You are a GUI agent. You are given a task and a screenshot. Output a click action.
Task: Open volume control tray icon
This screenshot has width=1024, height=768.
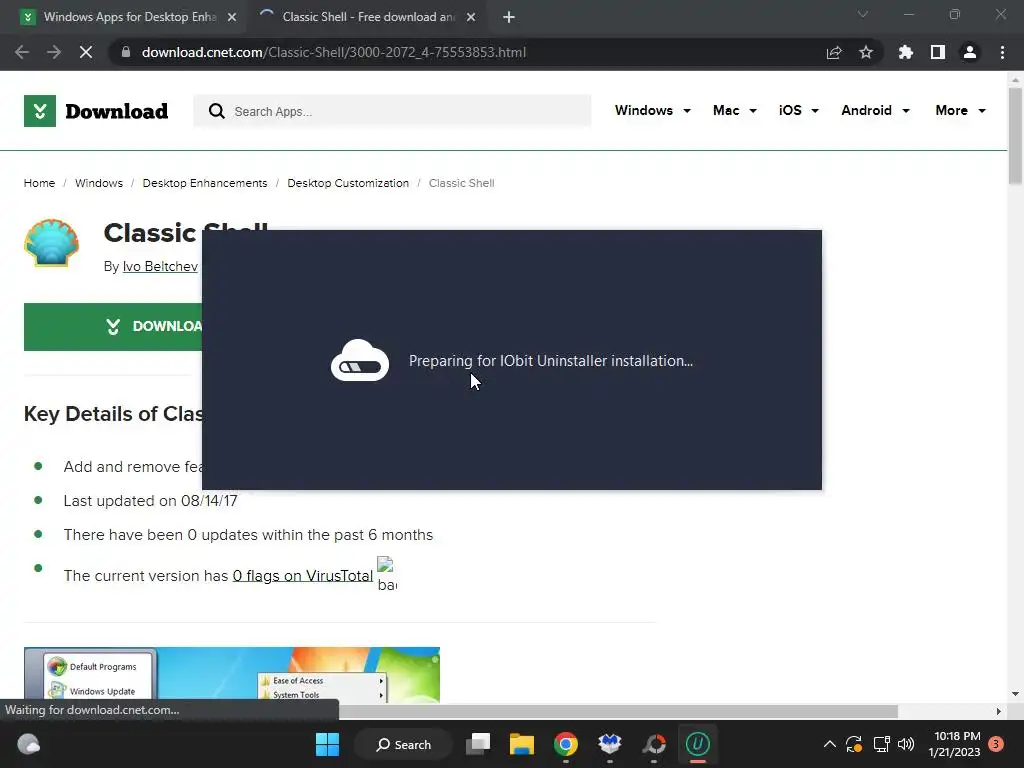pos(906,744)
